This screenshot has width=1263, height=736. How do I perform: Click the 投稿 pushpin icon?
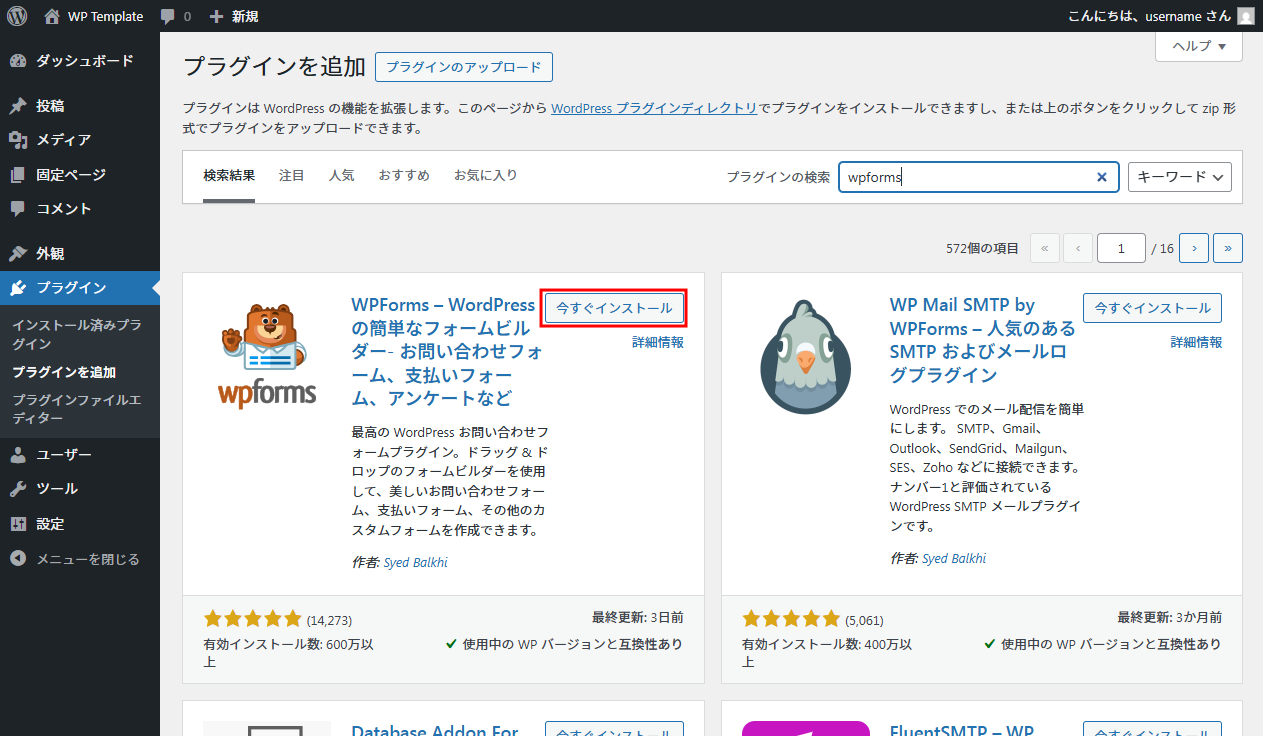(x=18, y=106)
